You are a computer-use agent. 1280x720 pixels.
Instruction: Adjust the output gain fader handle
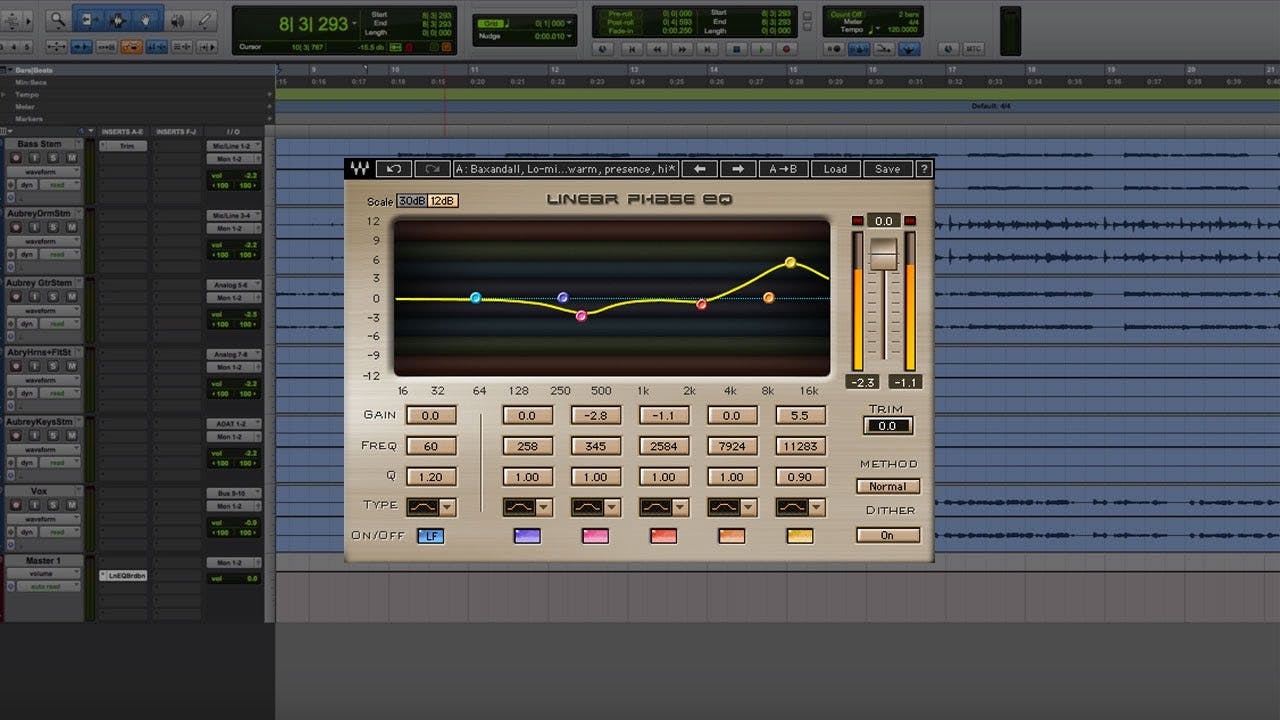pos(884,255)
